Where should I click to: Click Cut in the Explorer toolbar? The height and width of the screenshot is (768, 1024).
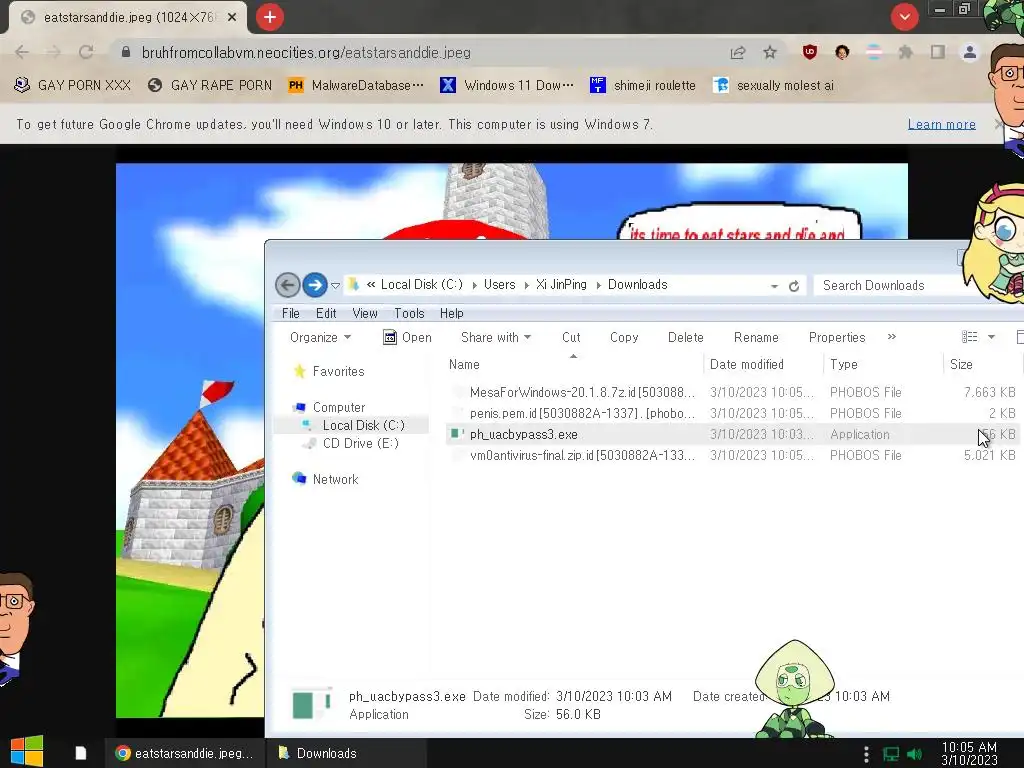(571, 338)
